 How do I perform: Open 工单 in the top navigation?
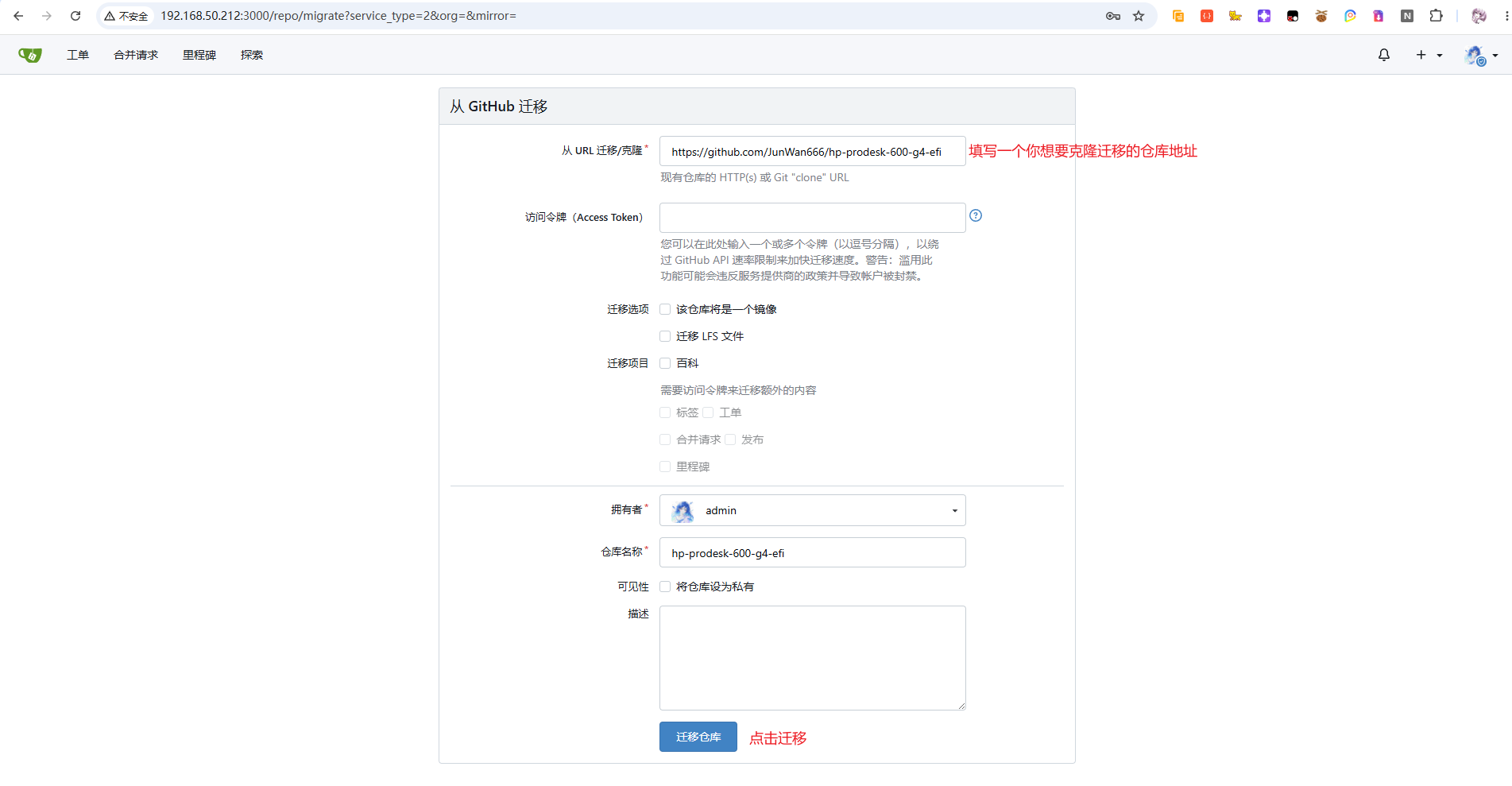tap(78, 55)
